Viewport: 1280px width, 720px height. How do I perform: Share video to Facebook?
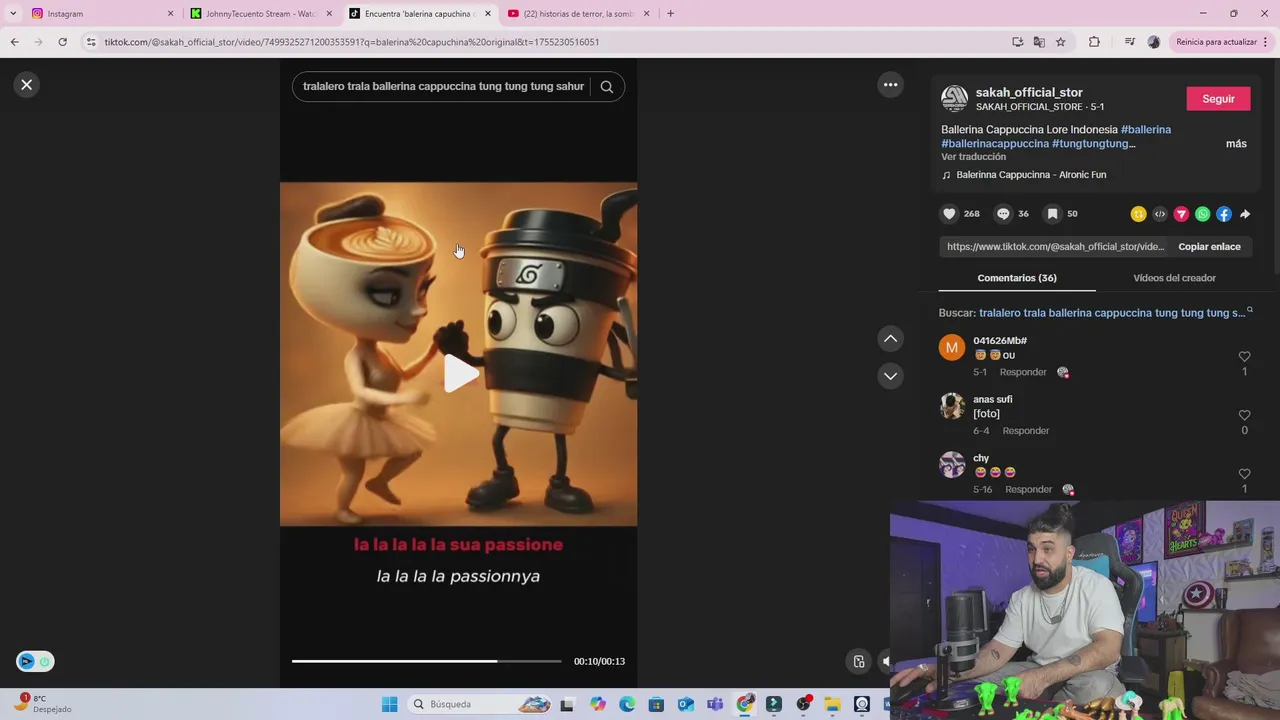click(1224, 214)
